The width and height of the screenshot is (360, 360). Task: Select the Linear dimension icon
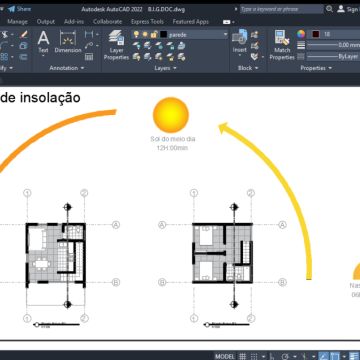[89, 35]
